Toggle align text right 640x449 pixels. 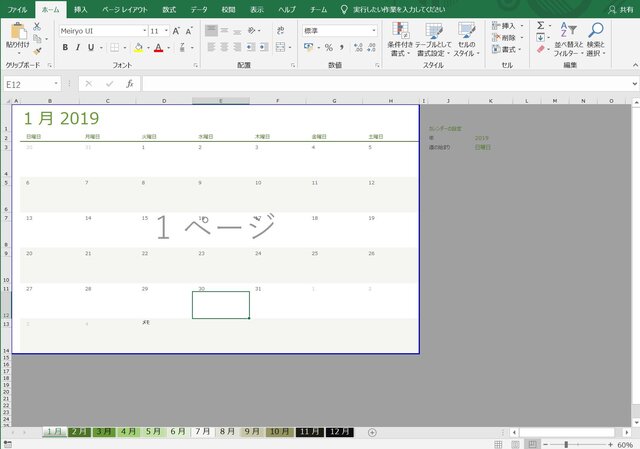coord(237,48)
